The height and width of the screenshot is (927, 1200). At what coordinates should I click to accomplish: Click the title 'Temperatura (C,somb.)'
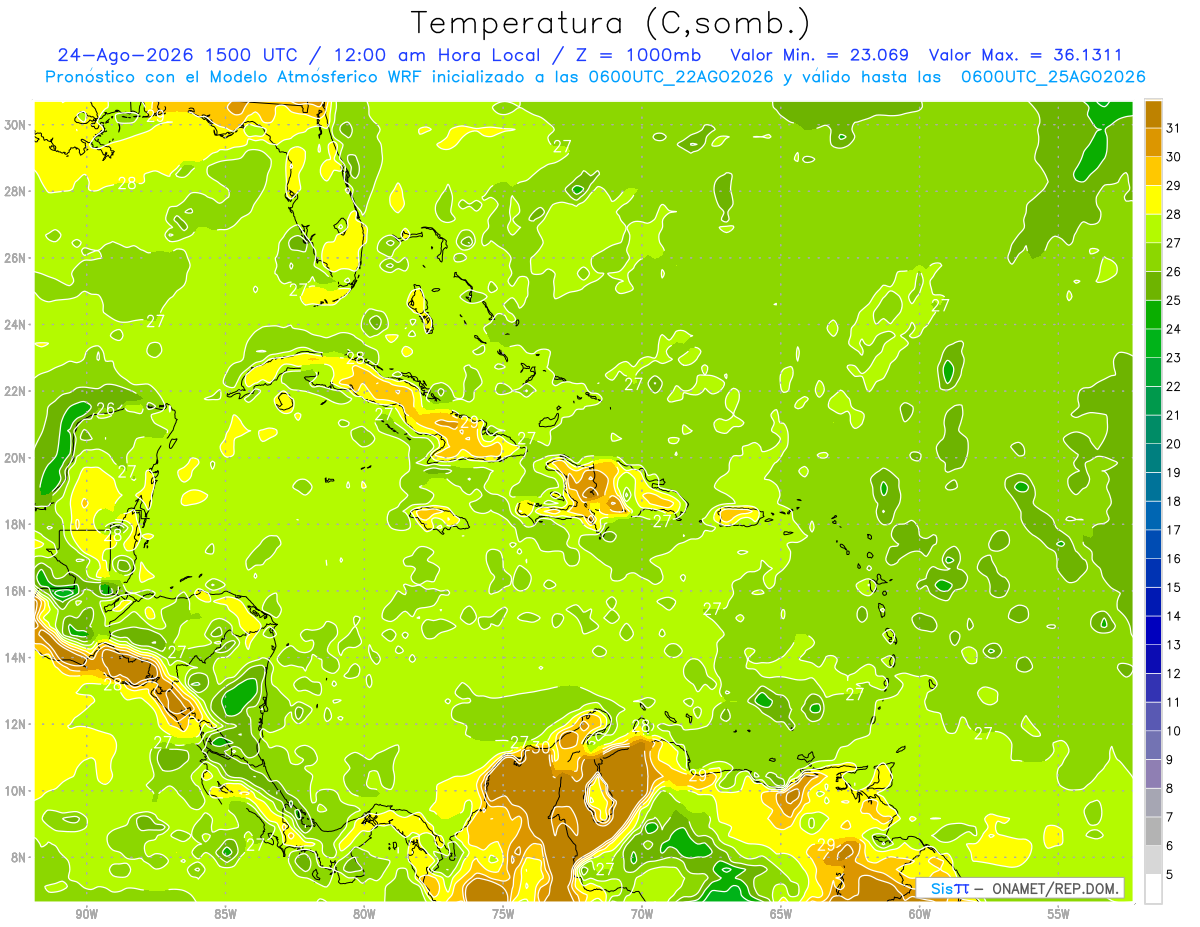point(611,23)
